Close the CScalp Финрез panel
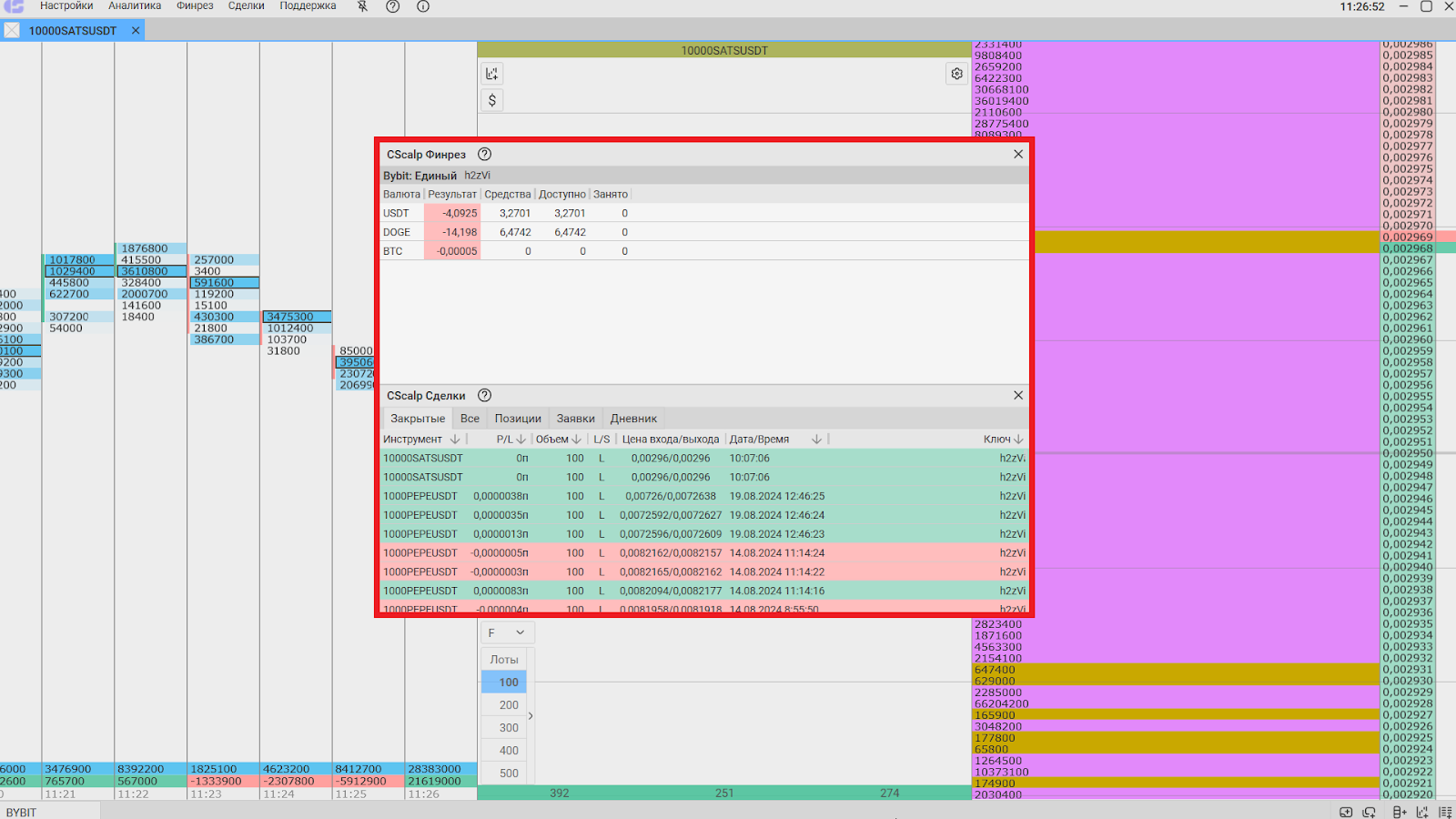 click(1018, 155)
